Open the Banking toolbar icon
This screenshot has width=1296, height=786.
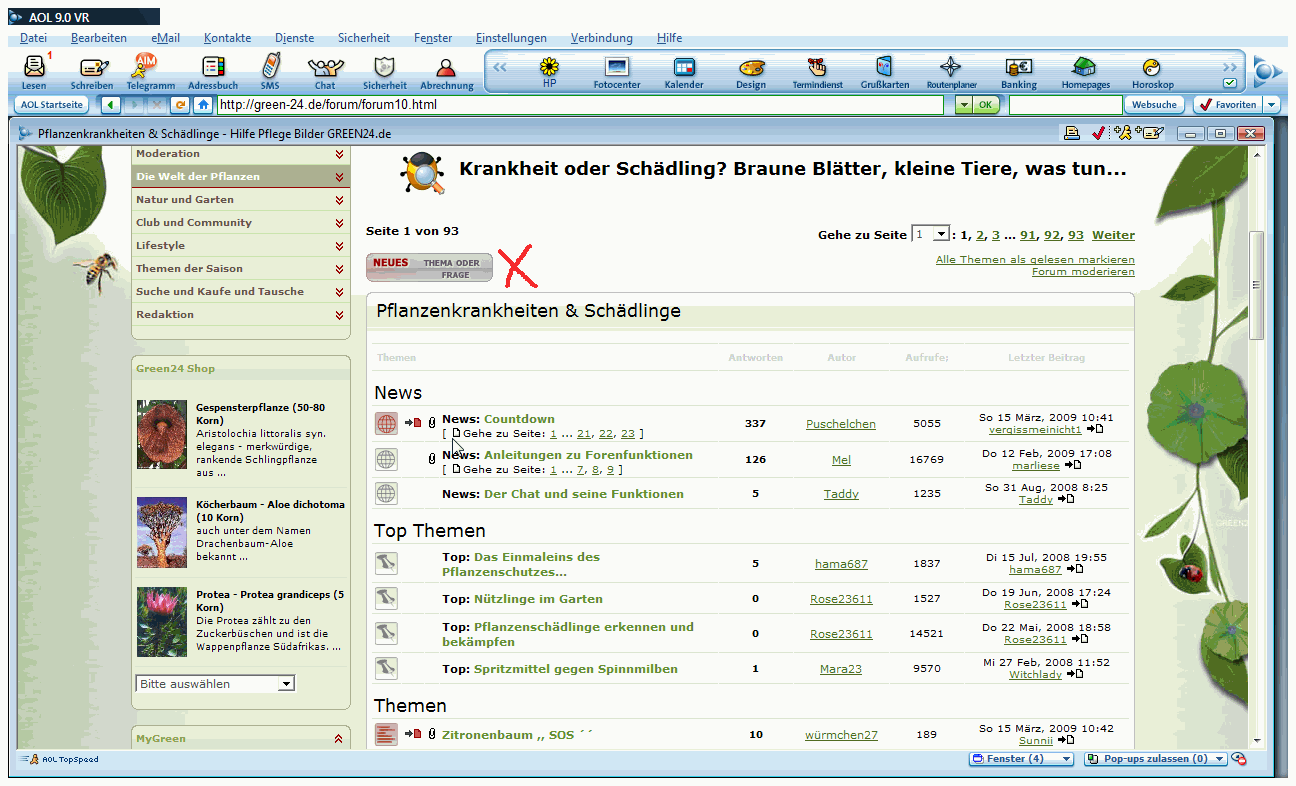1018,69
